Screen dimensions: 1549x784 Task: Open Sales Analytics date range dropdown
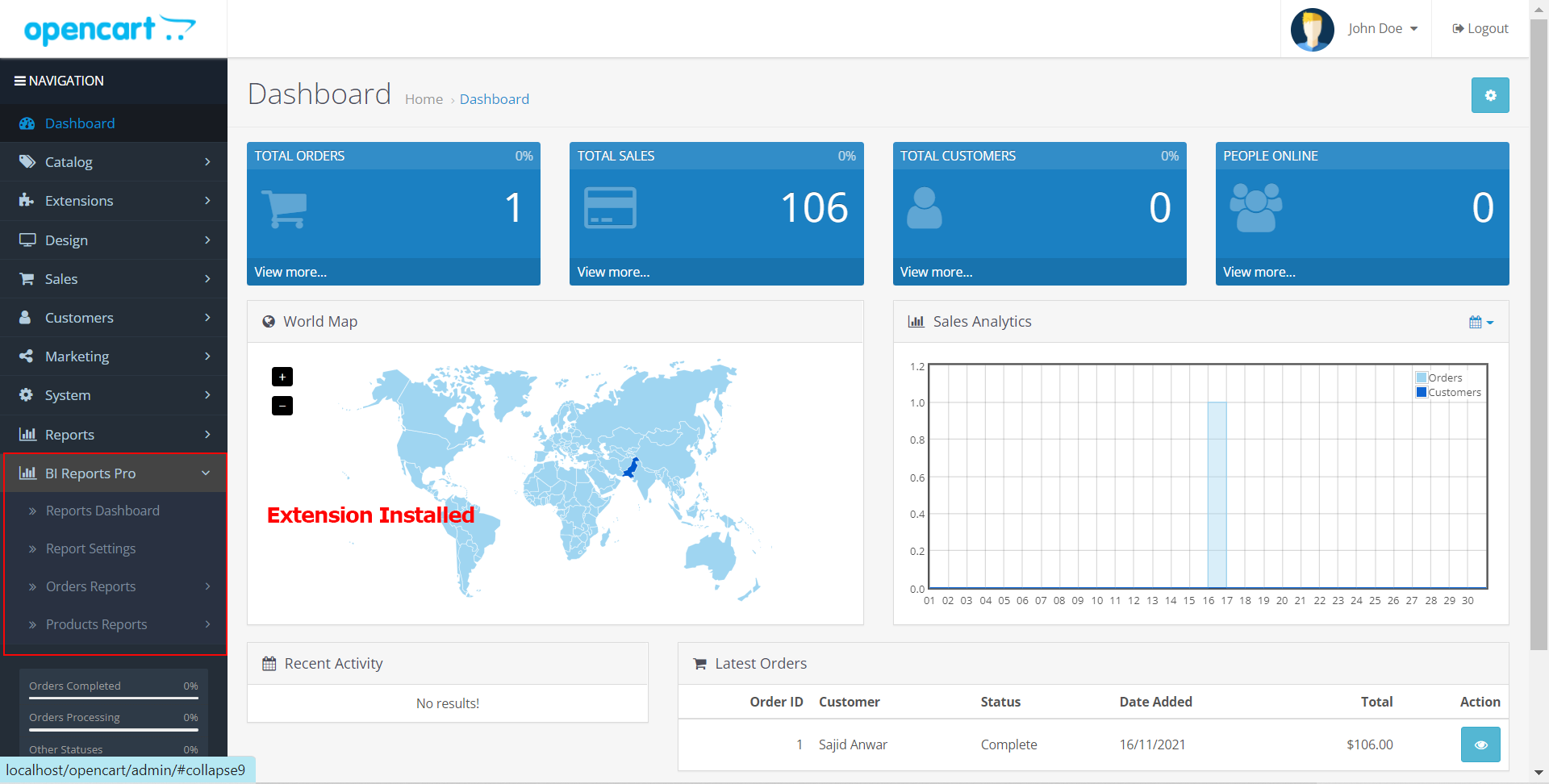click(1481, 322)
